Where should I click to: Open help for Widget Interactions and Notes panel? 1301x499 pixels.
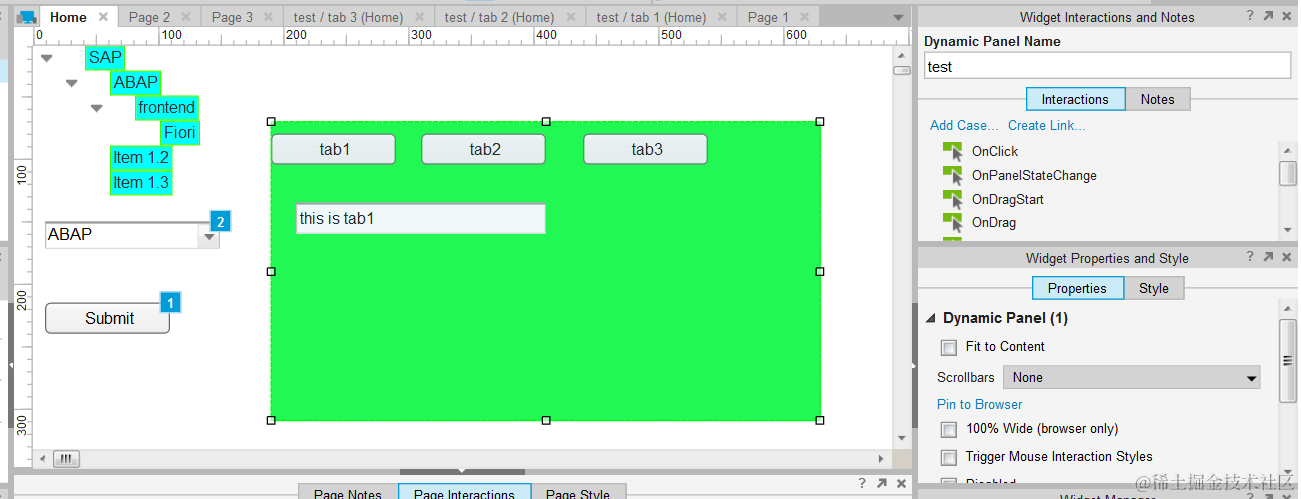click(1250, 16)
